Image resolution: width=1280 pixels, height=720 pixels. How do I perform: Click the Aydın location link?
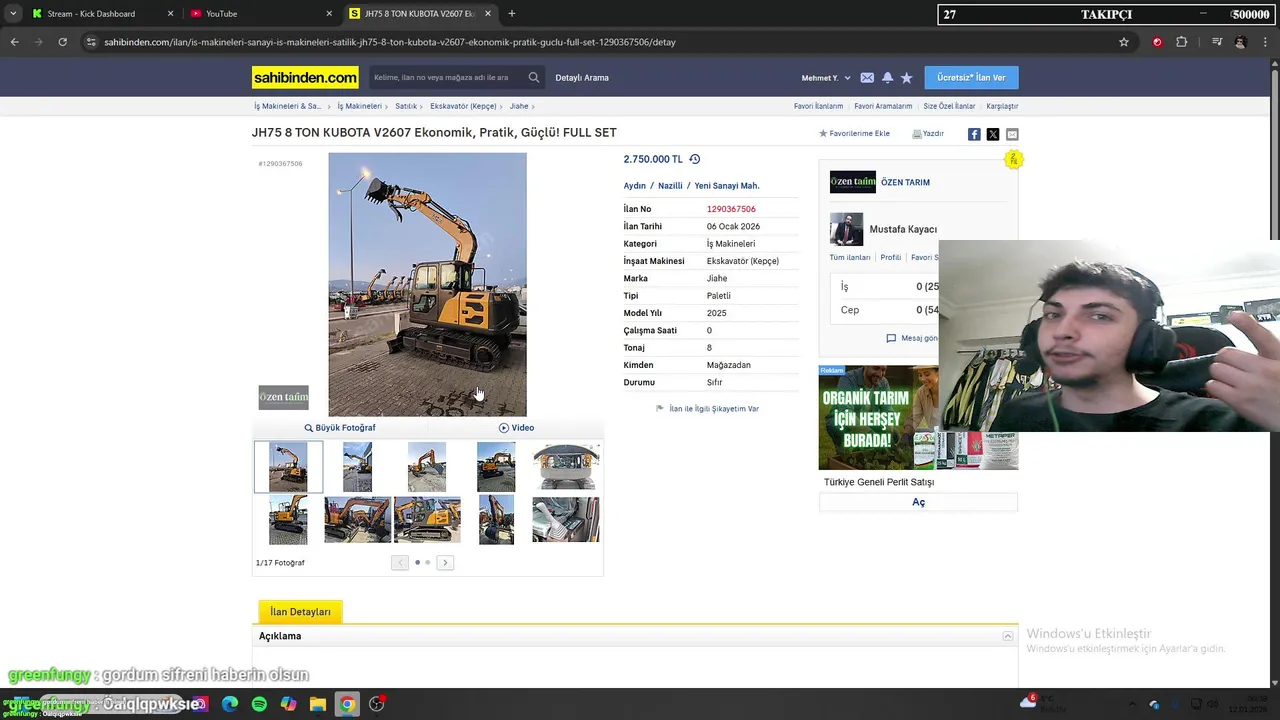tap(635, 186)
